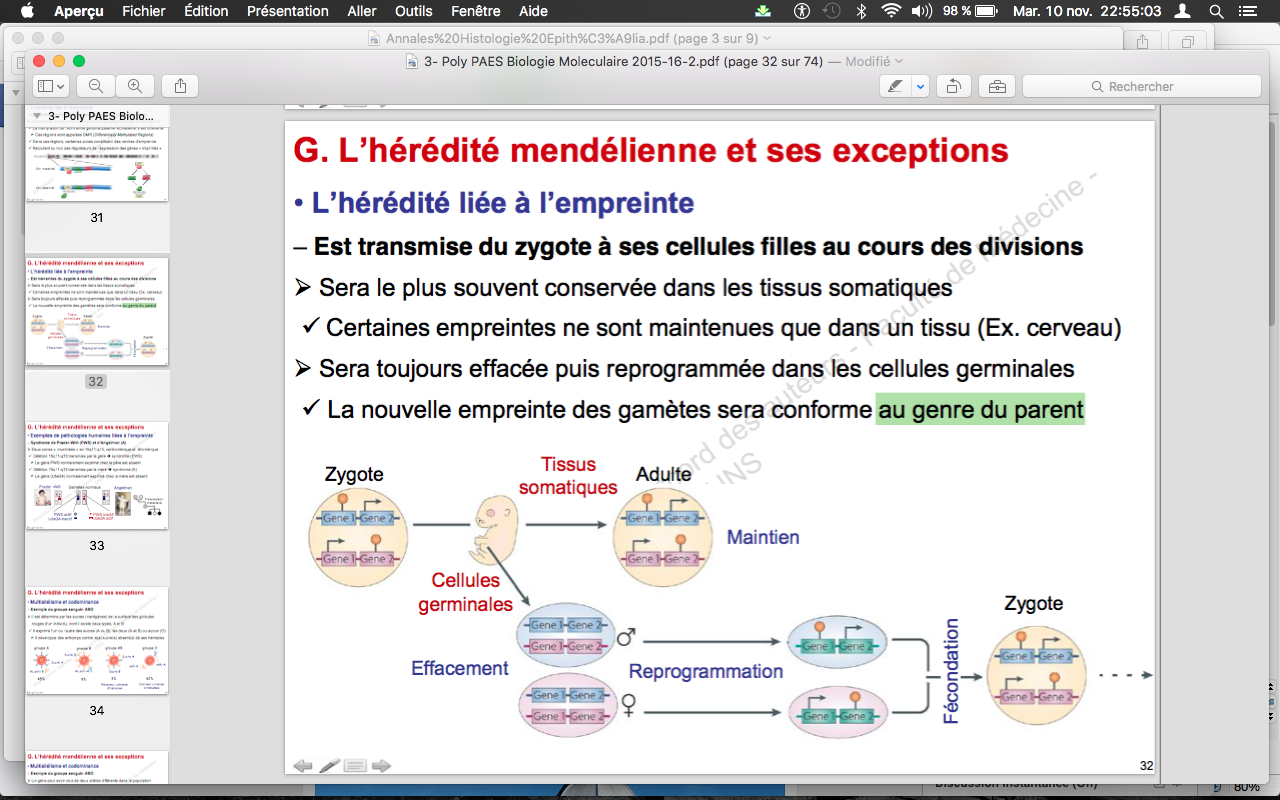This screenshot has height=800, width=1280.
Task: Open the Spotlight search icon in menu bar
Action: [x=1216, y=11]
